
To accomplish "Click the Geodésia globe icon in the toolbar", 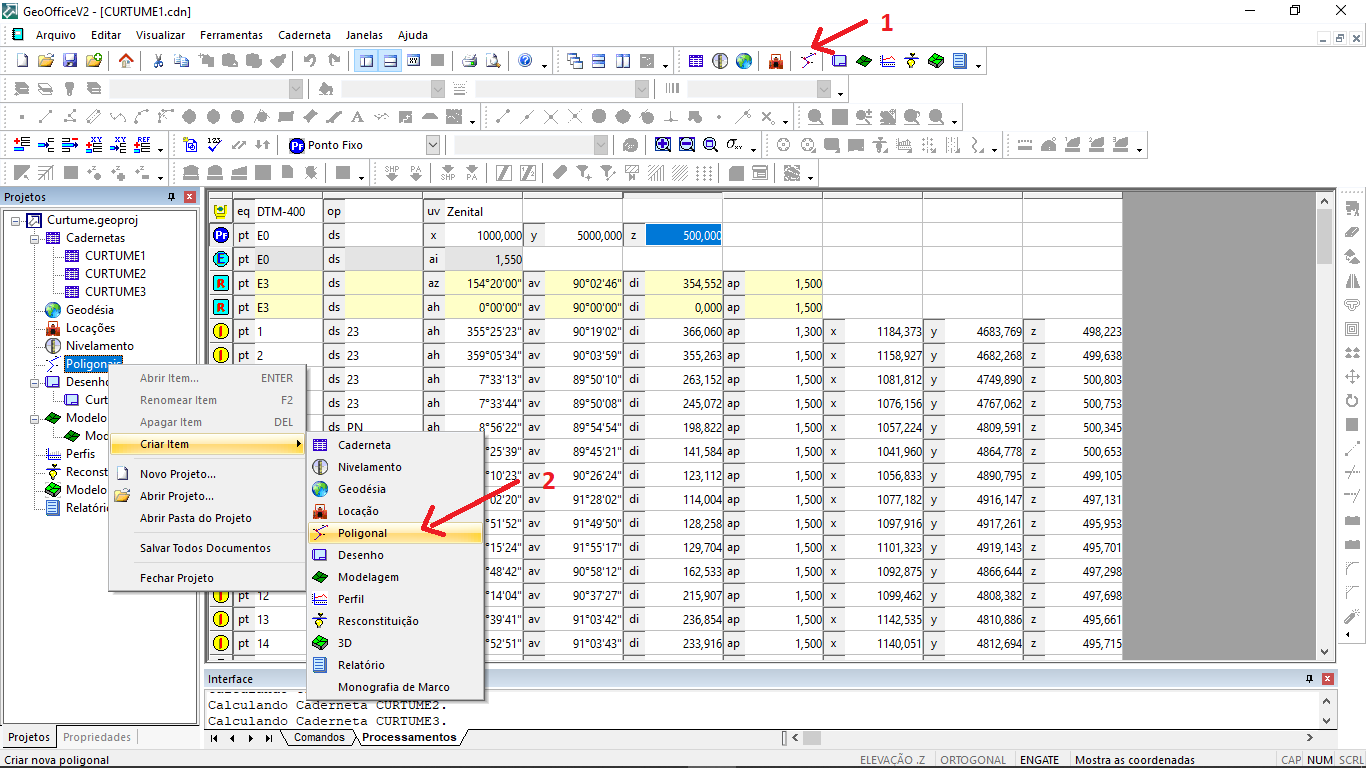I will point(744,61).
